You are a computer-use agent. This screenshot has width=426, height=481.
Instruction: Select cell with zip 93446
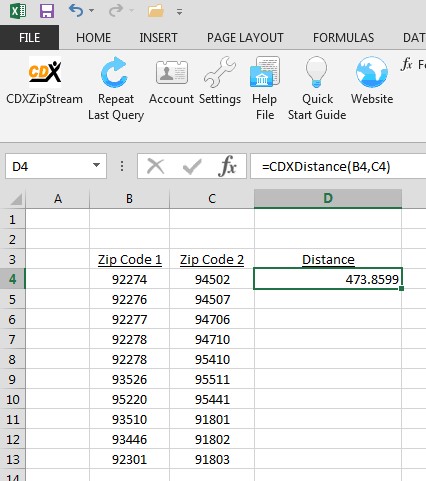coord(129,439)
